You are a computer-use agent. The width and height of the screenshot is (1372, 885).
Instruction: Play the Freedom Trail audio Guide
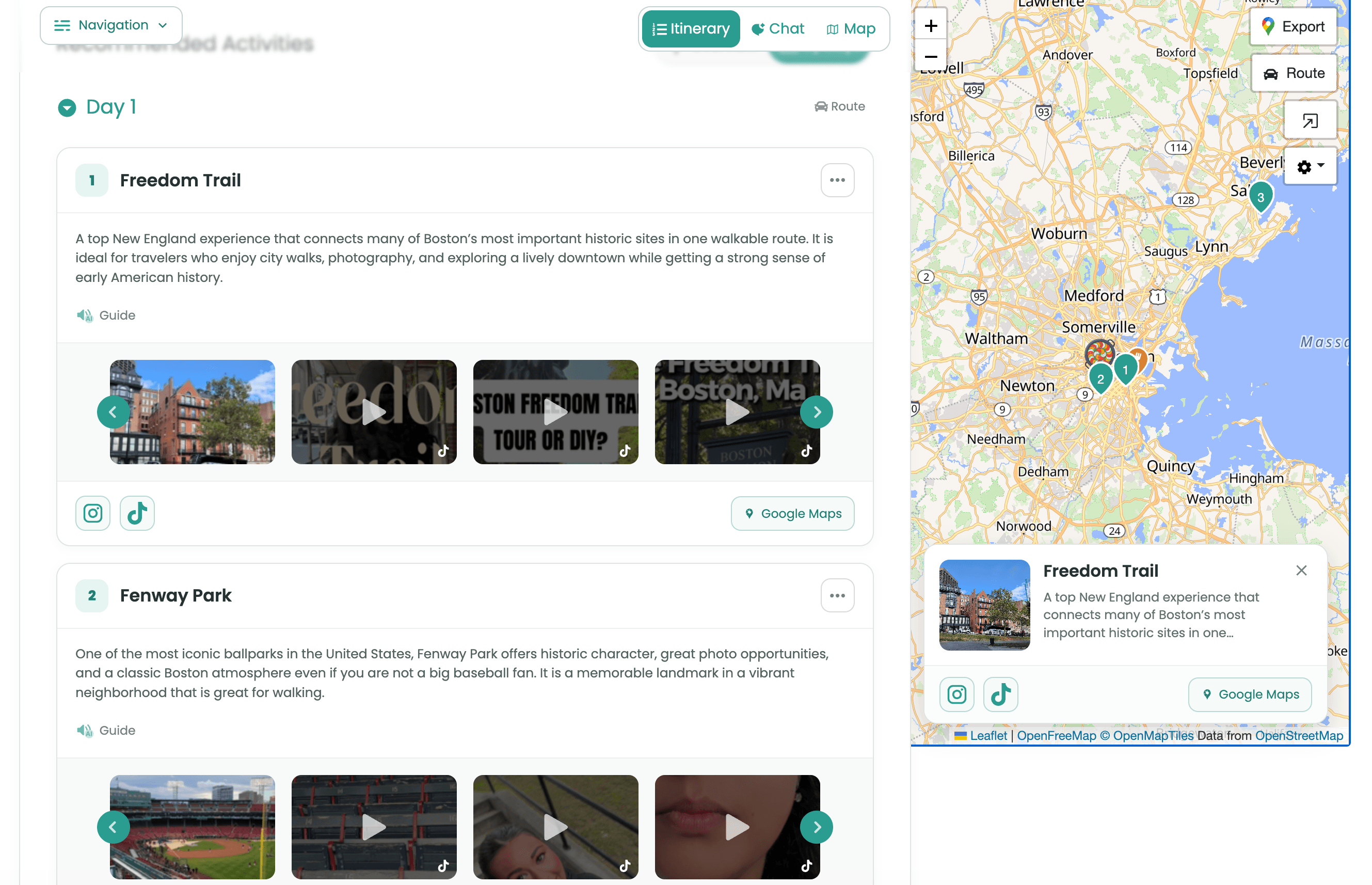(x=106, y=315)
